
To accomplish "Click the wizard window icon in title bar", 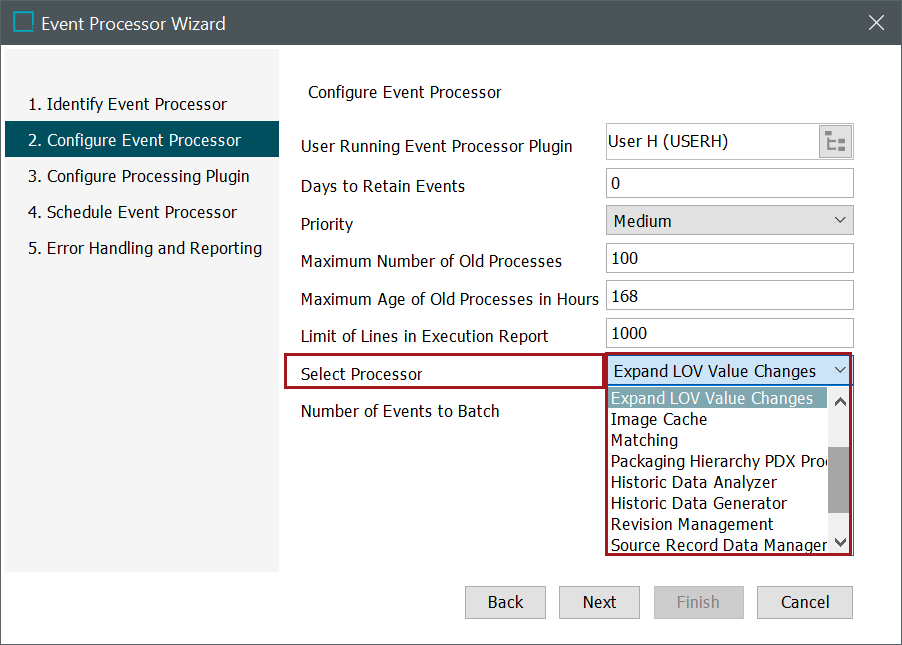I will click(x=23, y=22).
